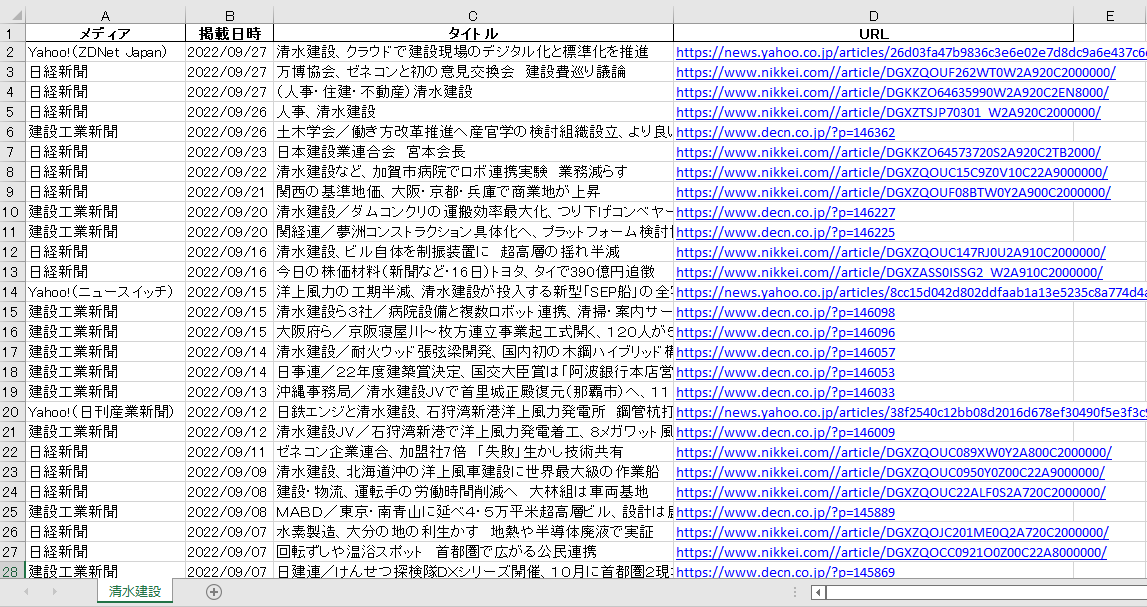Select row 28 header
The height and width of the screenshot is (607, 1147).
12,571
